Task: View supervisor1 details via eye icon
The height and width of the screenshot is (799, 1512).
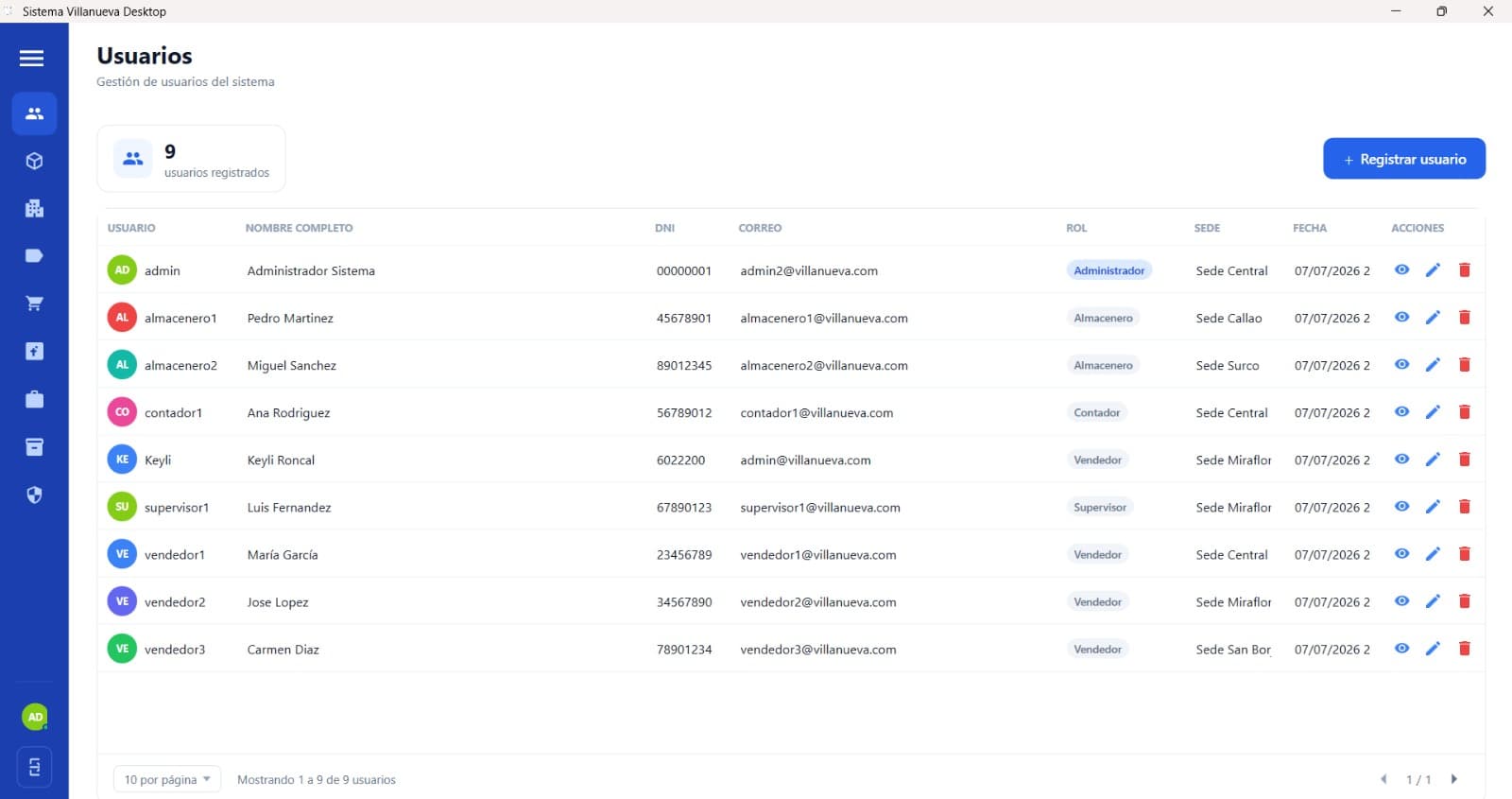Action: pyautogui.click(x=1401, y=506)
